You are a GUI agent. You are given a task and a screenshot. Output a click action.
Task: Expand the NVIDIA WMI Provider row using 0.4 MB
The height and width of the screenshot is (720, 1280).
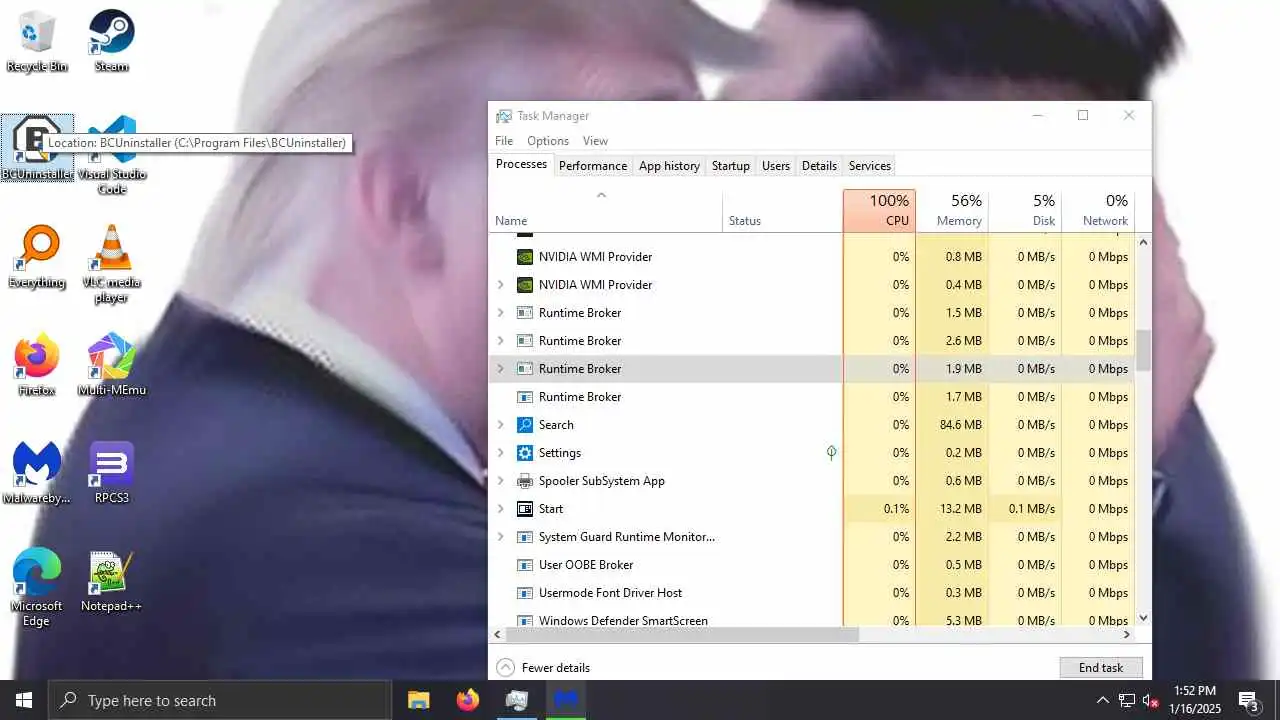click(501, 285)
